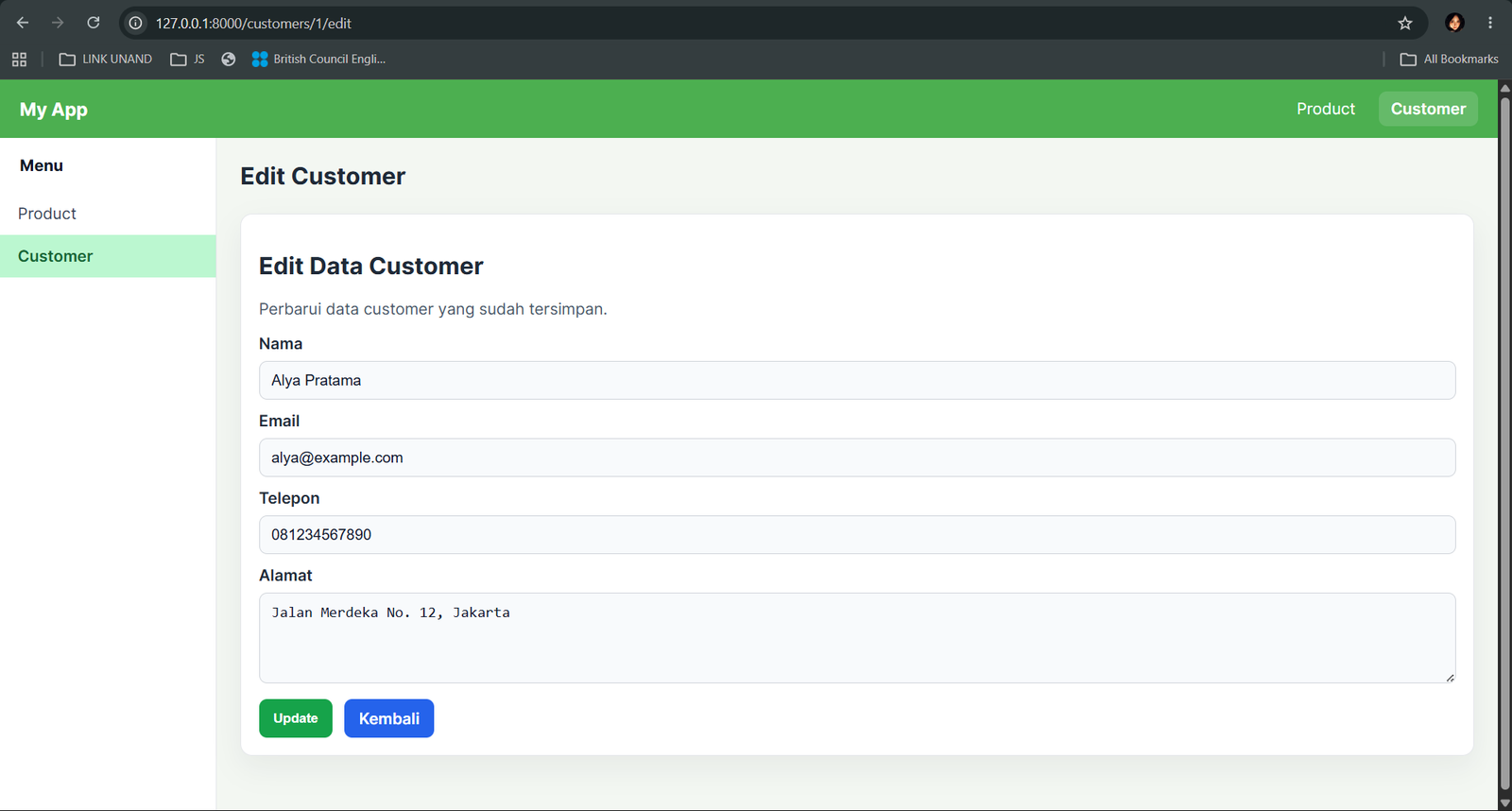Go to My App home logo
The height and width of the screenshot is (811, 1512).
click(54, 110)
